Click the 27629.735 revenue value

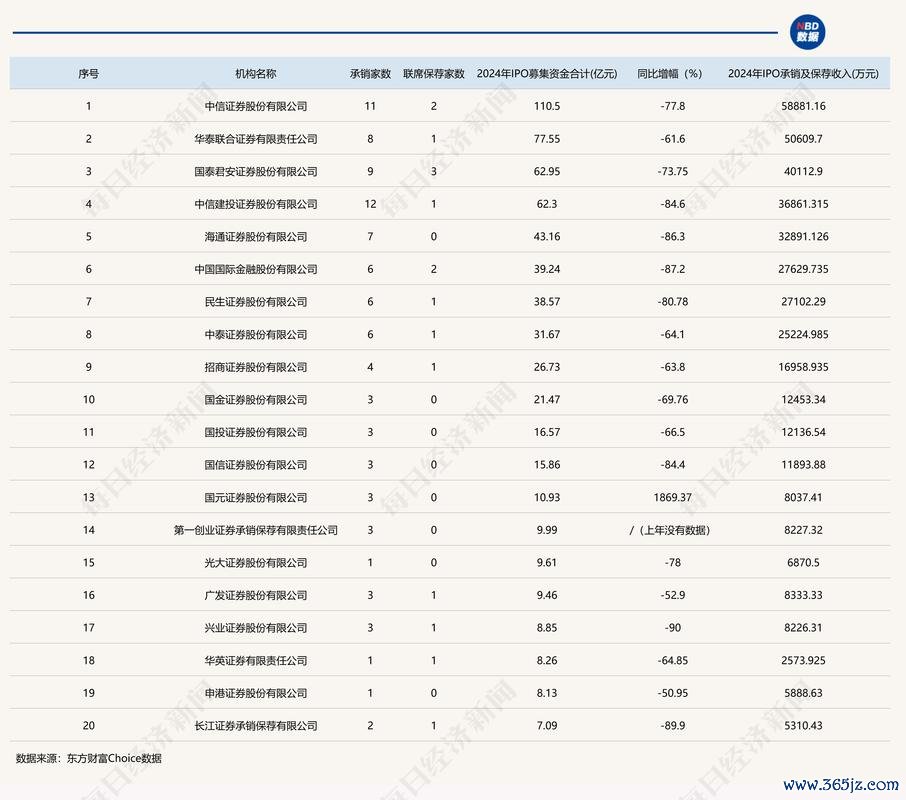click(803, 269)
